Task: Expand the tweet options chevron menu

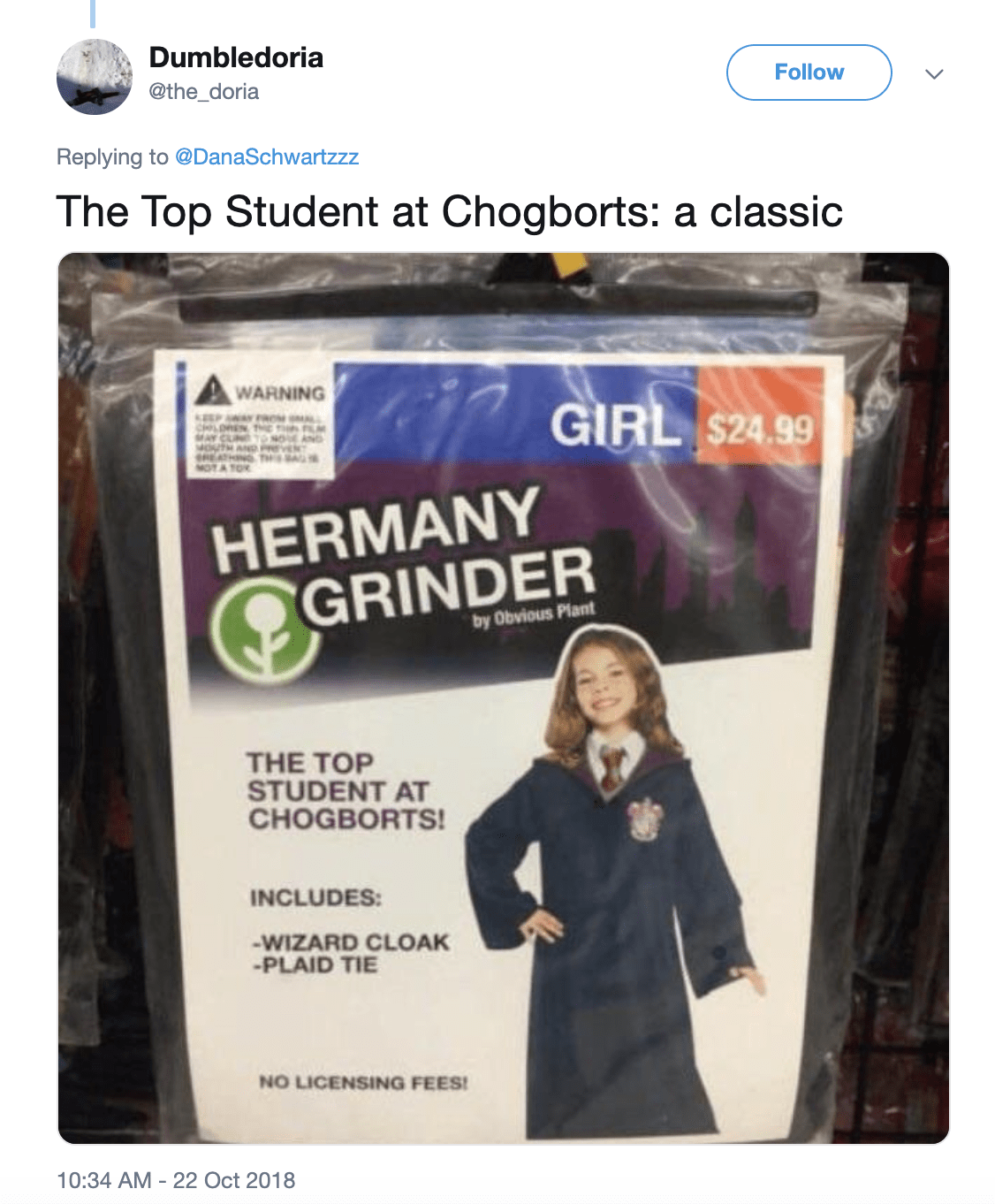Action: coord(934,73)
